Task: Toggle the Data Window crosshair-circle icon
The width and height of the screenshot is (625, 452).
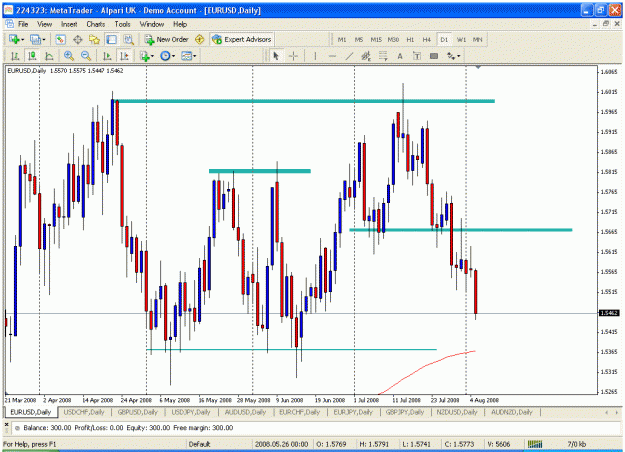Action: click(78, 39)
